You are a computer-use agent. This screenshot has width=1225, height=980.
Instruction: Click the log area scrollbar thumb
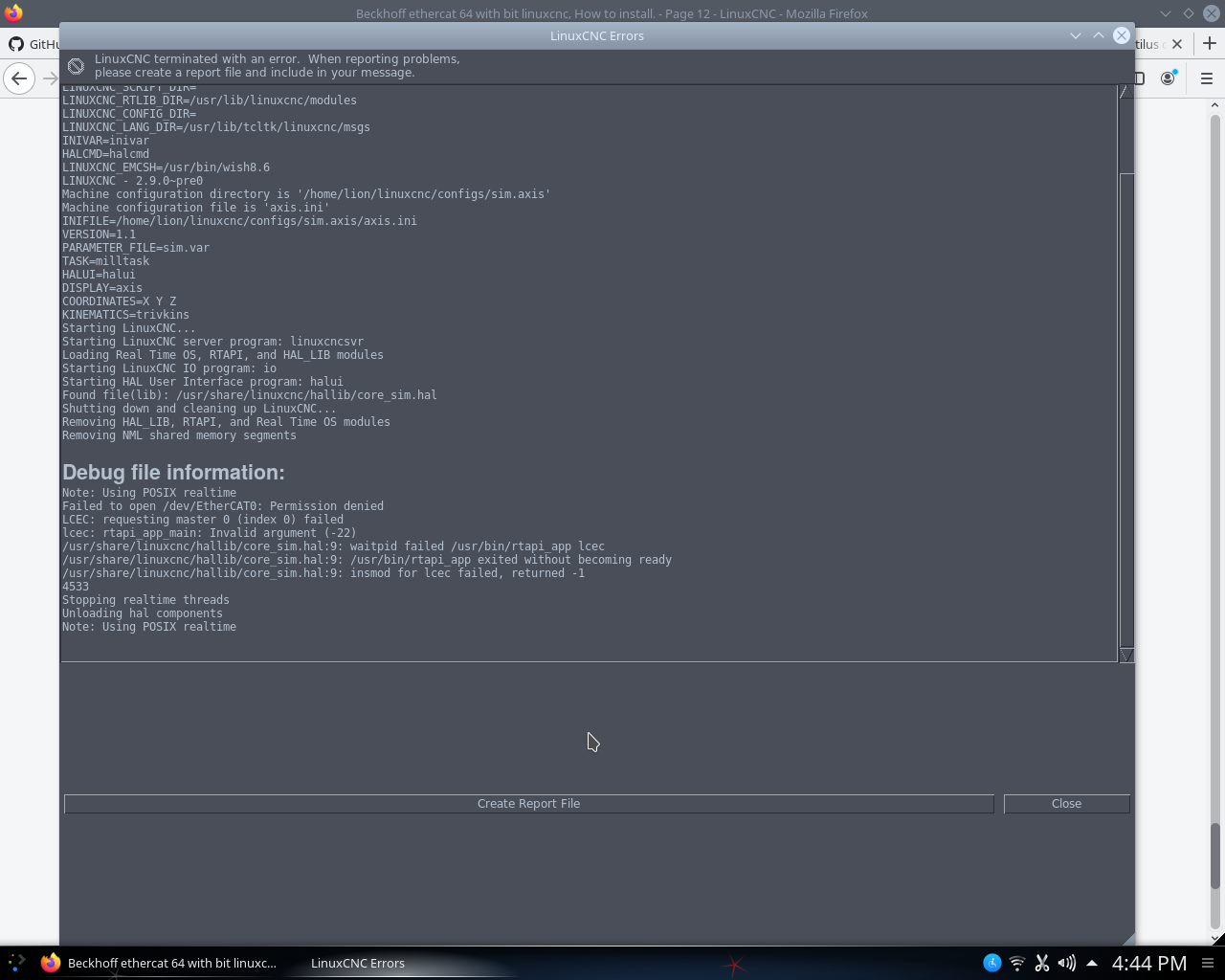[x=1126, y=410]
